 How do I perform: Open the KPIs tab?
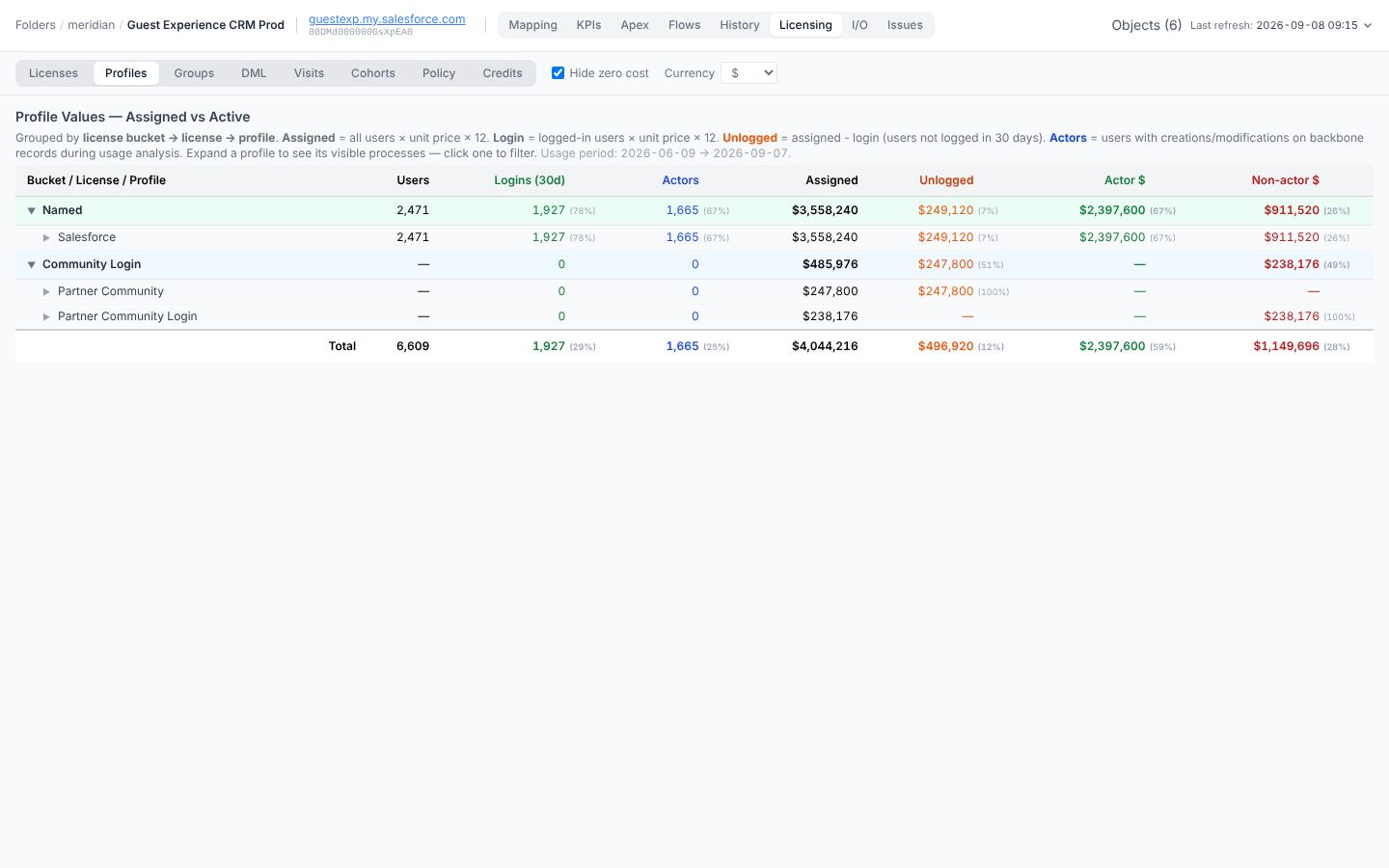tap(588, 25)
